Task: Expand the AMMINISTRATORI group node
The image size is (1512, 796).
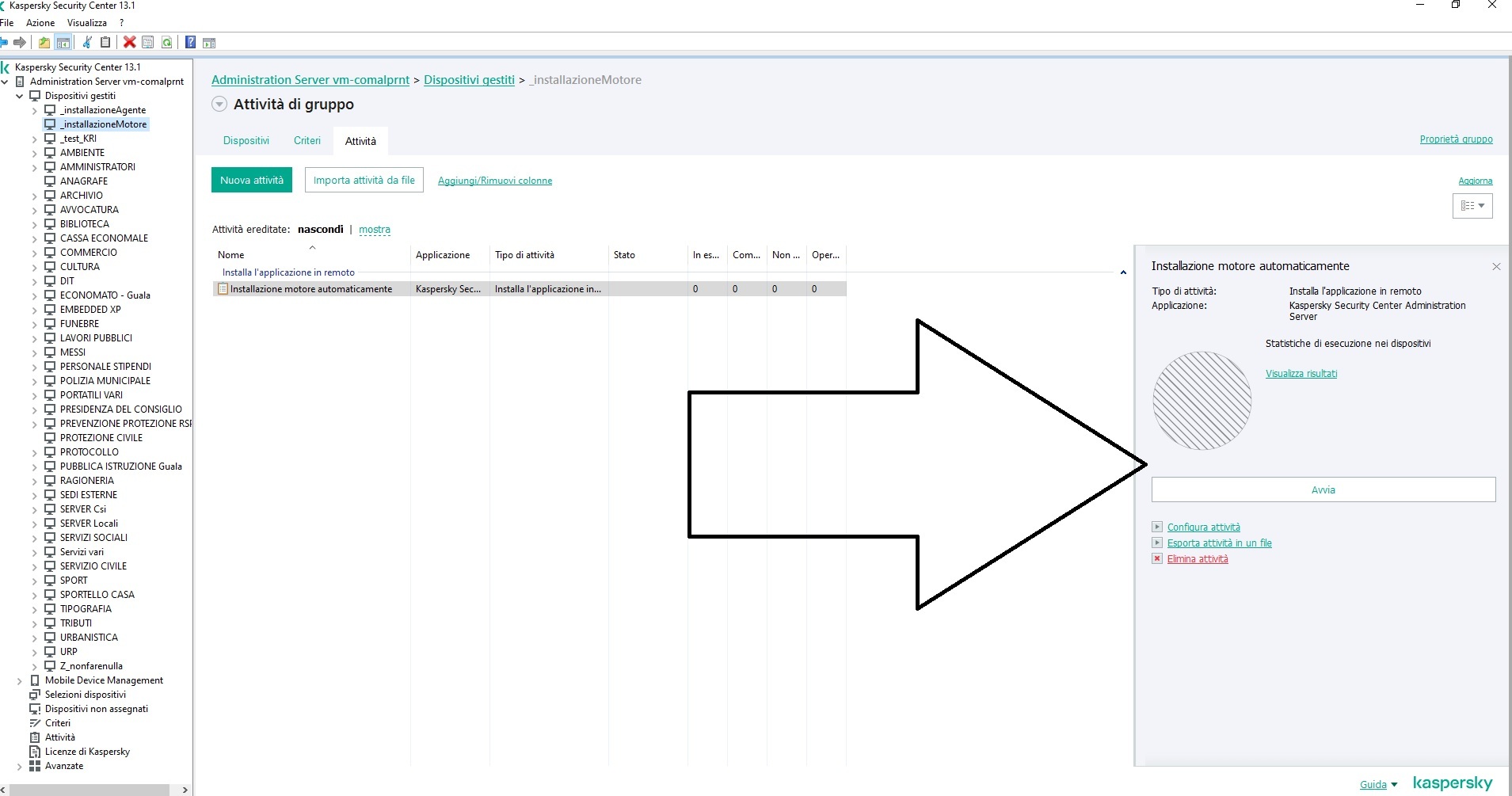Action: coord(35,167)
